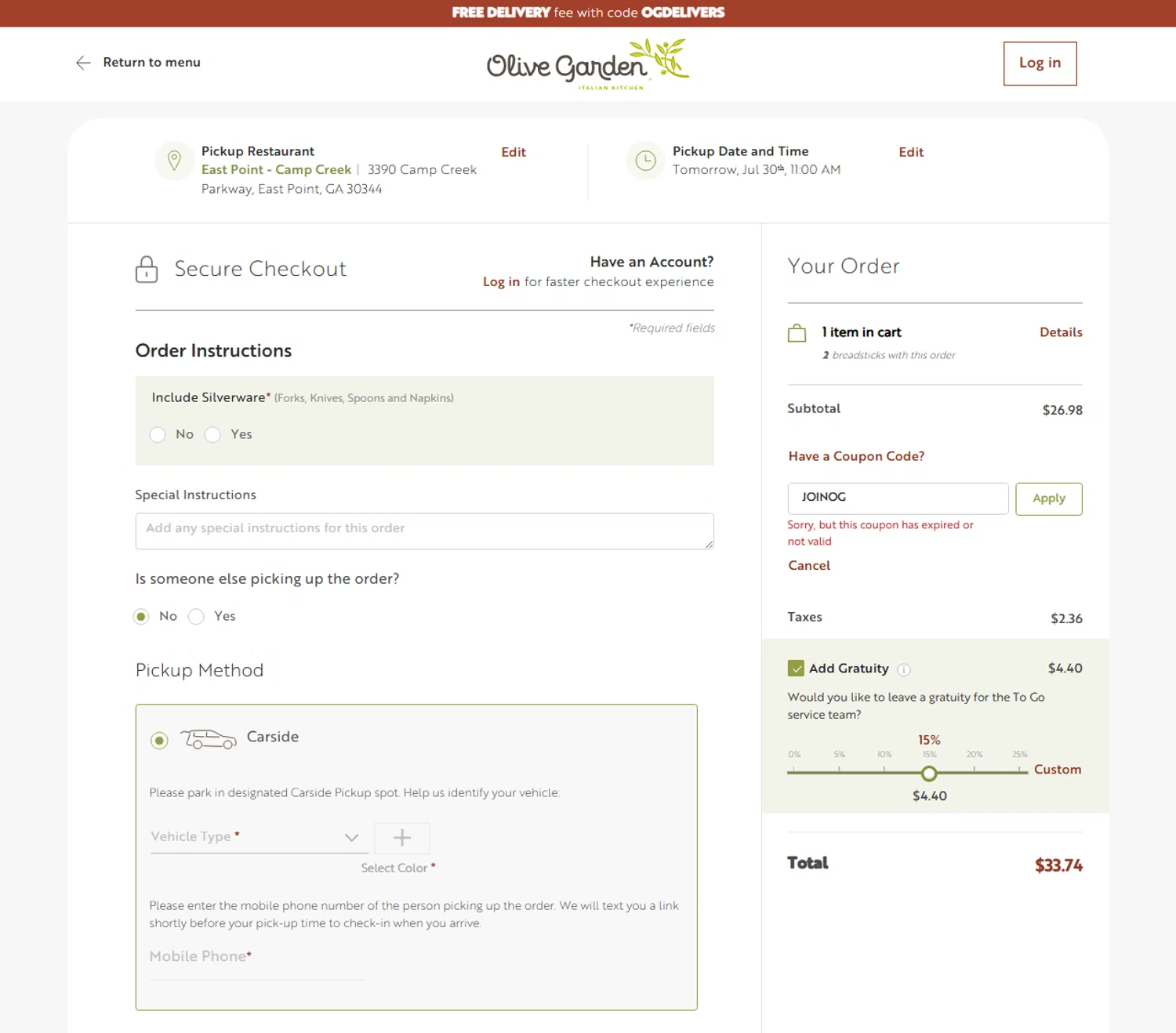Click the location pin icon for Pickup Restaurant

[175, 161]
